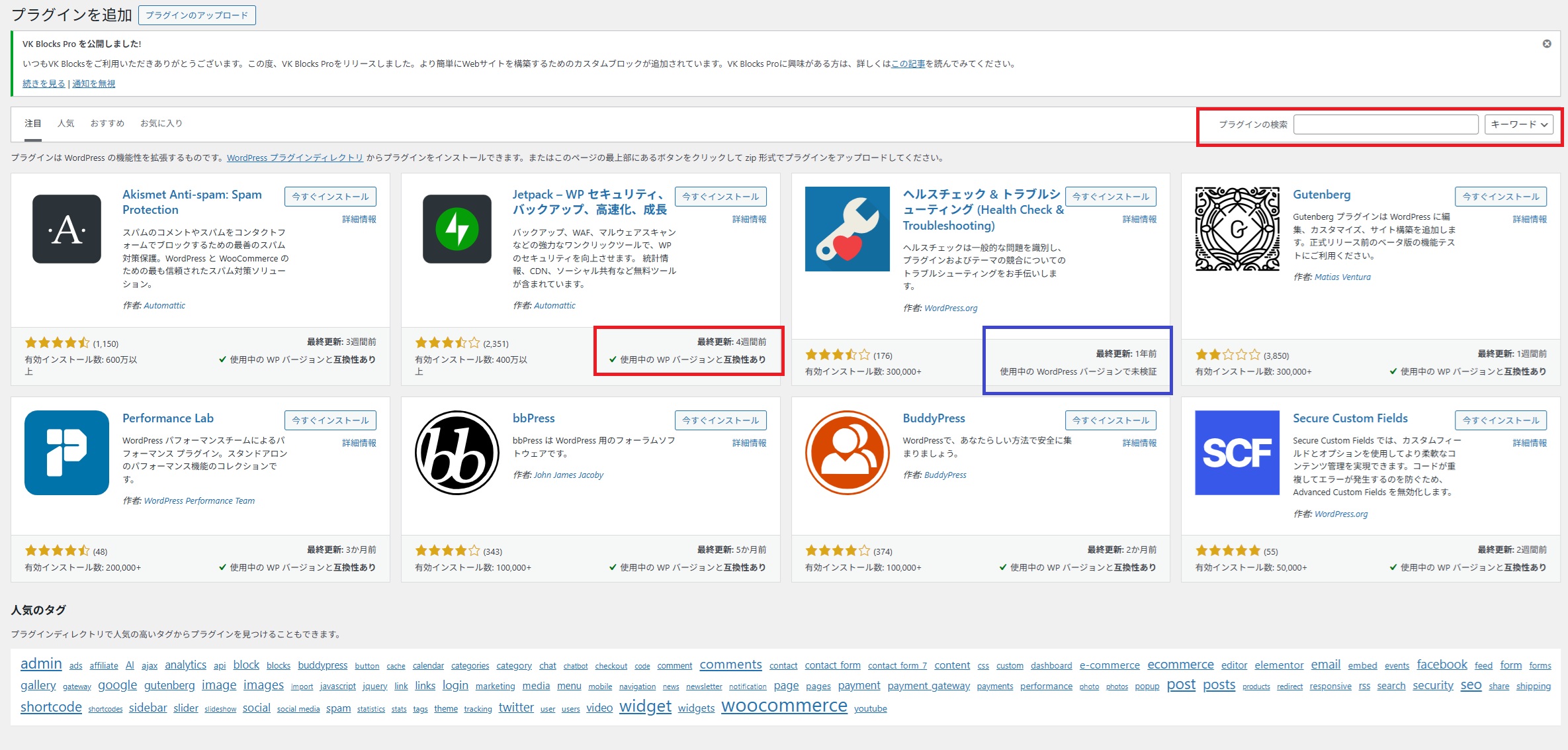The width and height of the screenshot is (1568, 750).
Task: Open 詳細情報 for bbPress
Action: pyautogui.click(x=749, y=443)
